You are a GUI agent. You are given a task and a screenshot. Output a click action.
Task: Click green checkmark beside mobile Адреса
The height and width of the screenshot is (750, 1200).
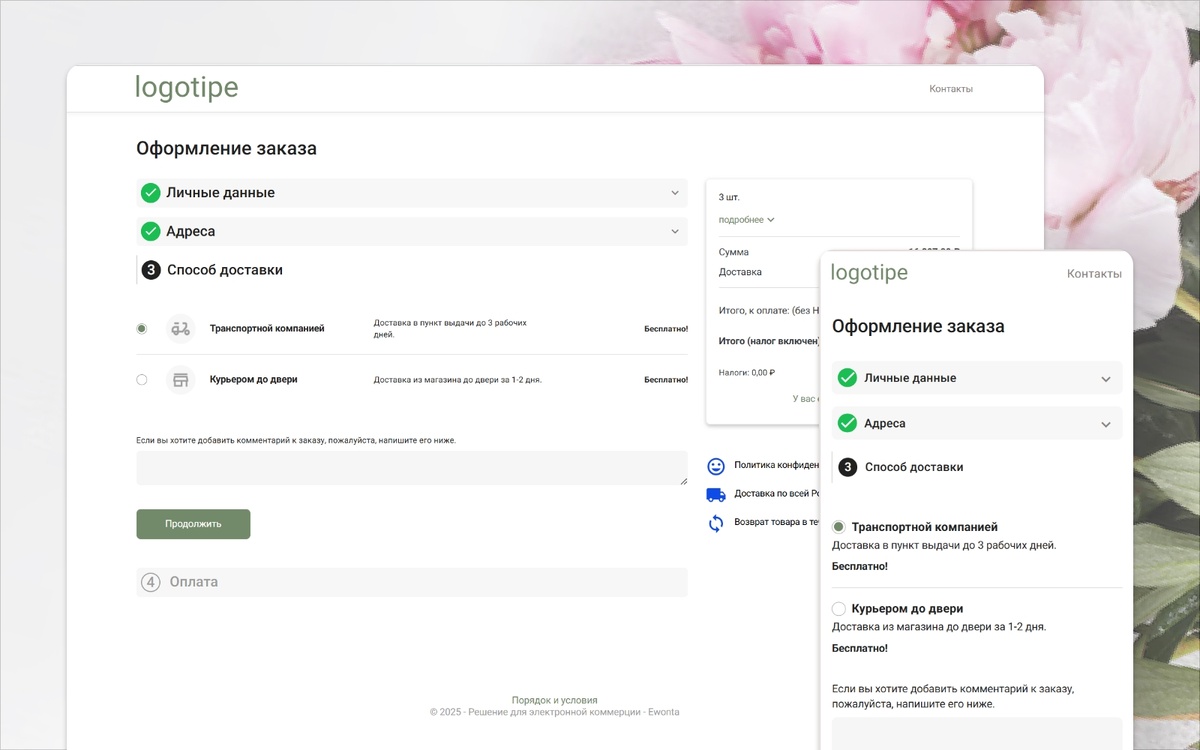(847, 423)
